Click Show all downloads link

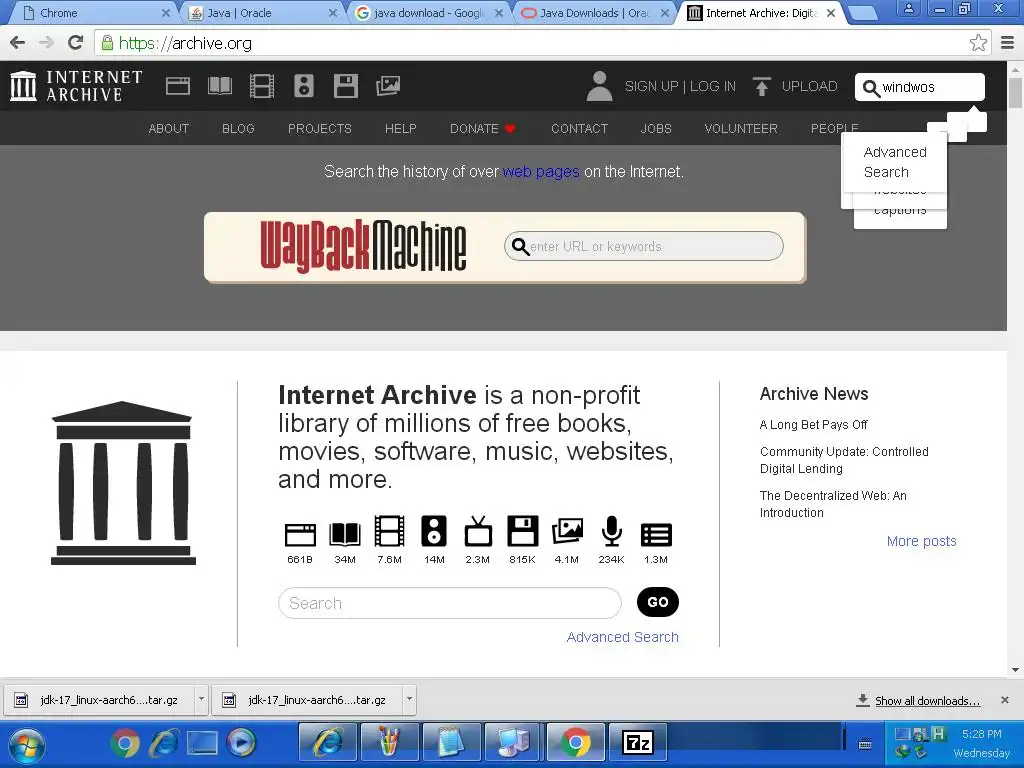click(927, 701)
